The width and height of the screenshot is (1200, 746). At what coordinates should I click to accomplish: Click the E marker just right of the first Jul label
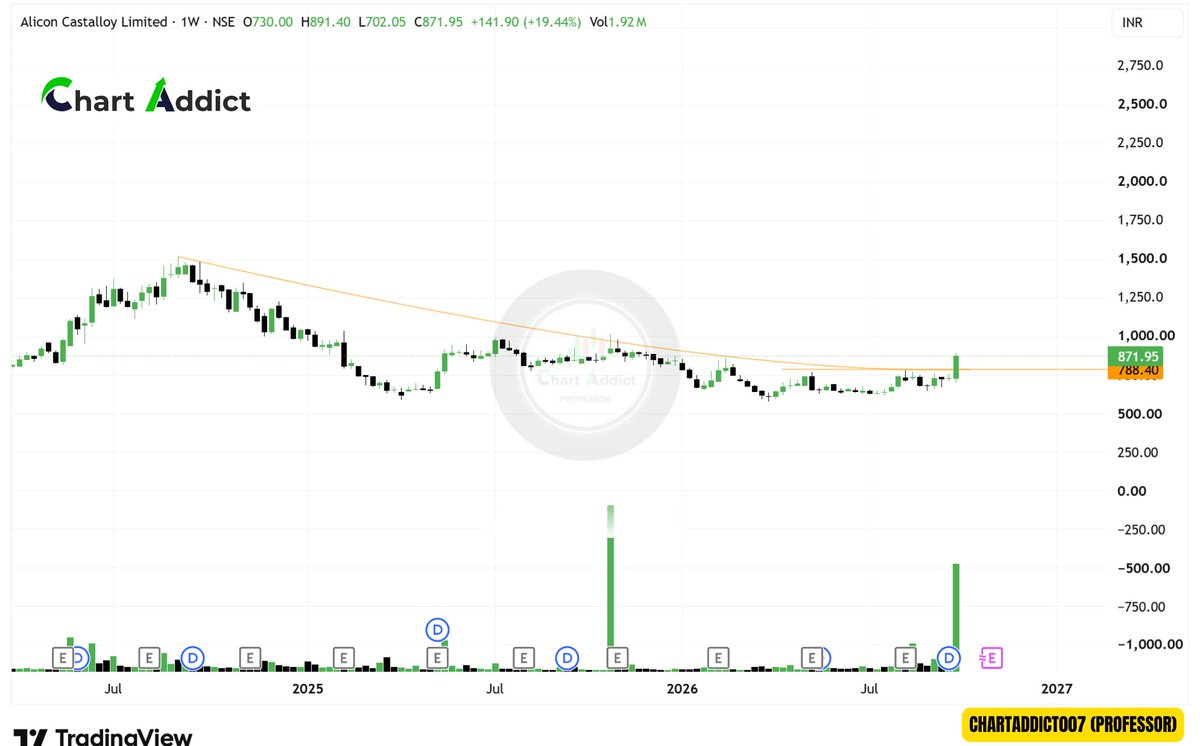pos(149,658)
